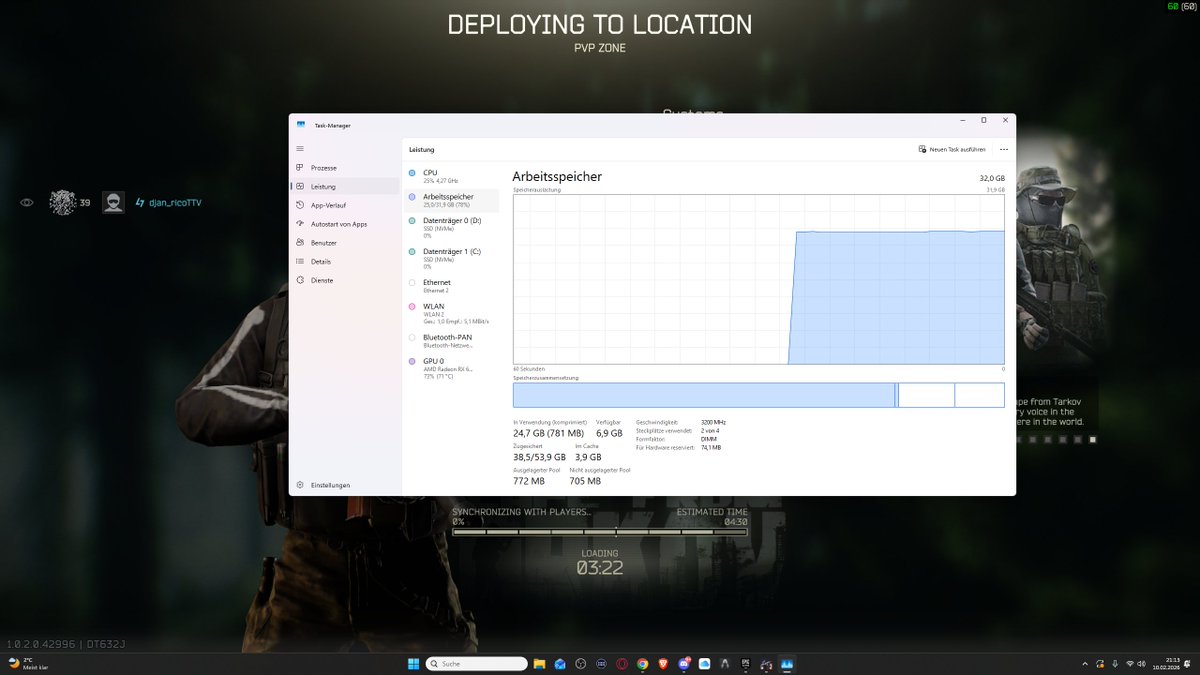Viewport: 1200px width, 675px height.
Task: Click the 24,7 GB (781 MB) value
Action: 548,433
